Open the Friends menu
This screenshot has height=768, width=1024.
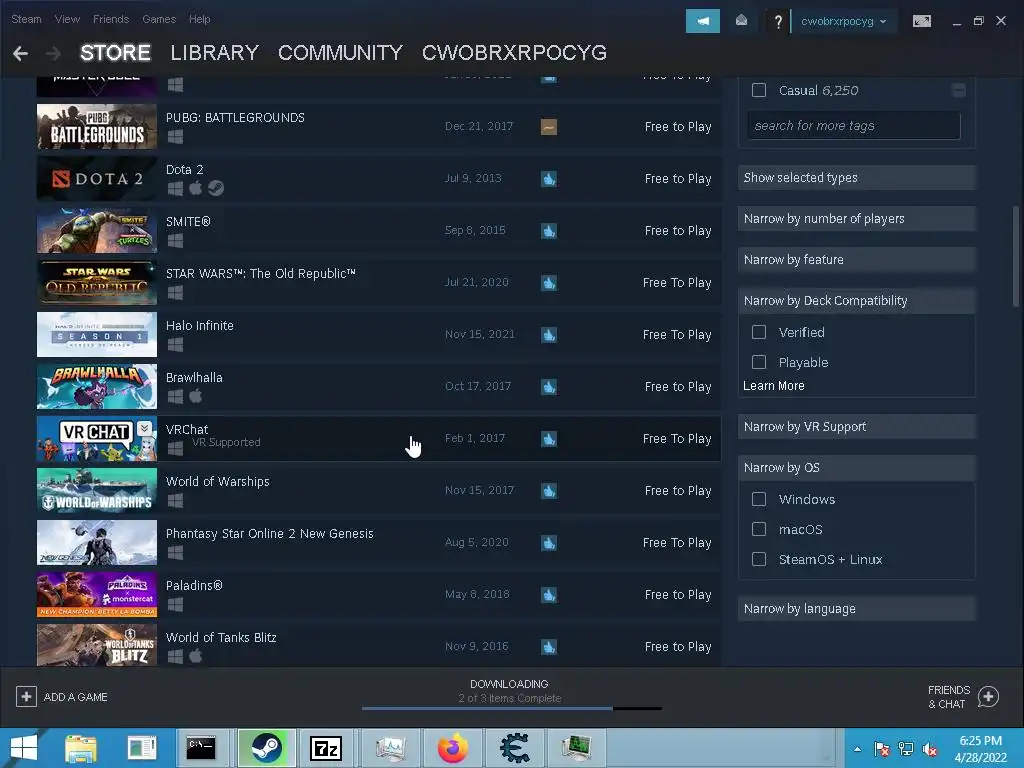click(x=111, y=19)
